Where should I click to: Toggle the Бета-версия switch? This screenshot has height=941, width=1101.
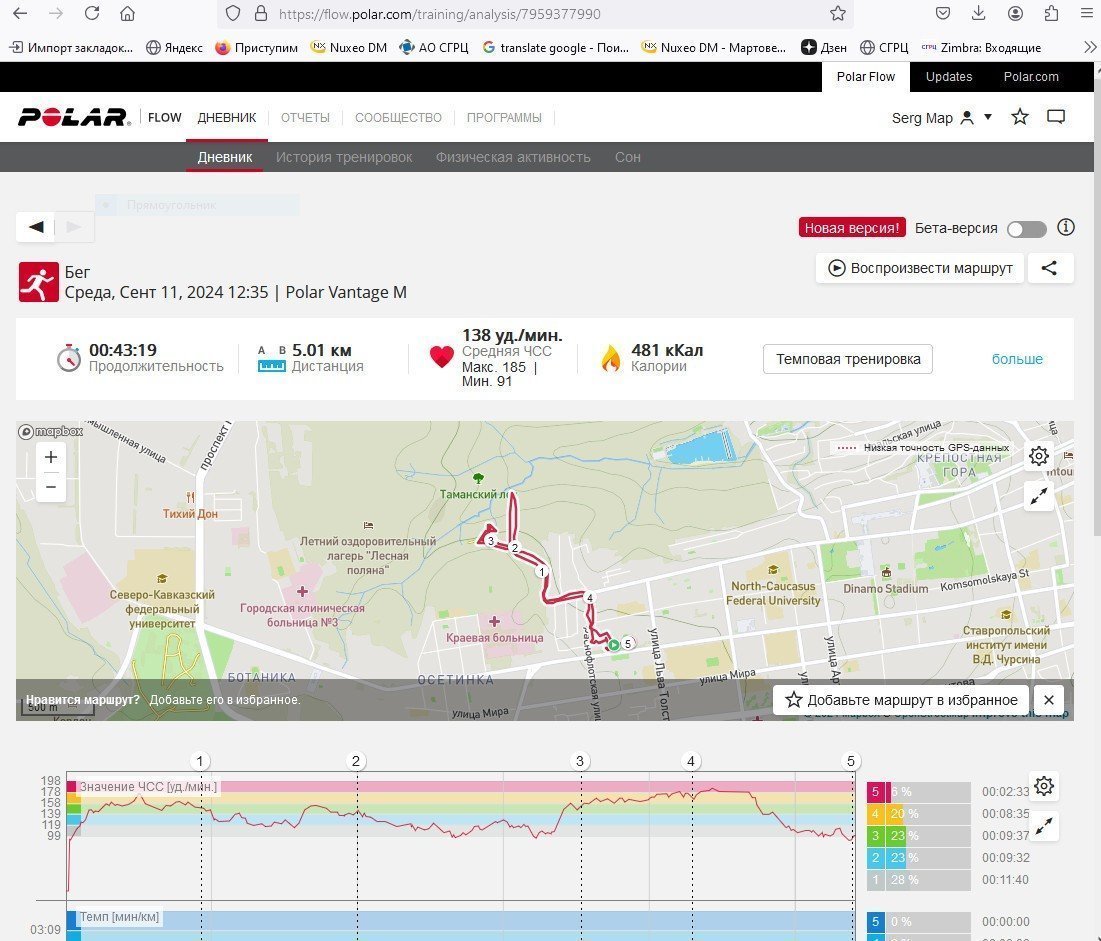(x=1027, y=229)
